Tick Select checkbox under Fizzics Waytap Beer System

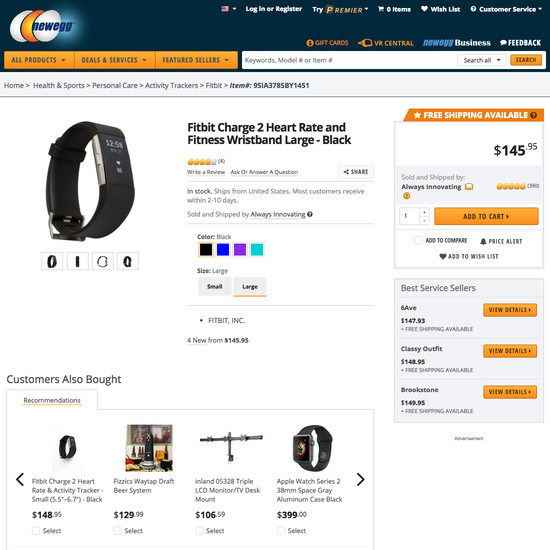coord(118,530)
